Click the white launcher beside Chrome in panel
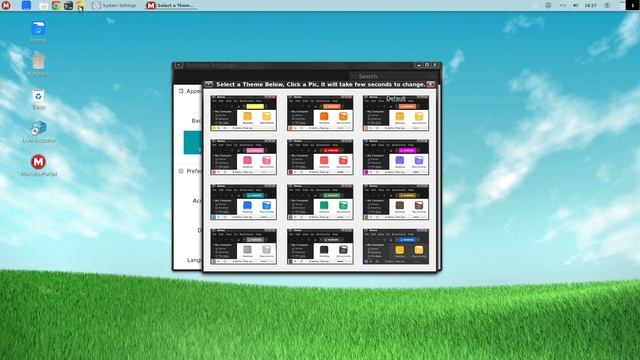This screenshot has height=360, width=640. tap(43, 5)
